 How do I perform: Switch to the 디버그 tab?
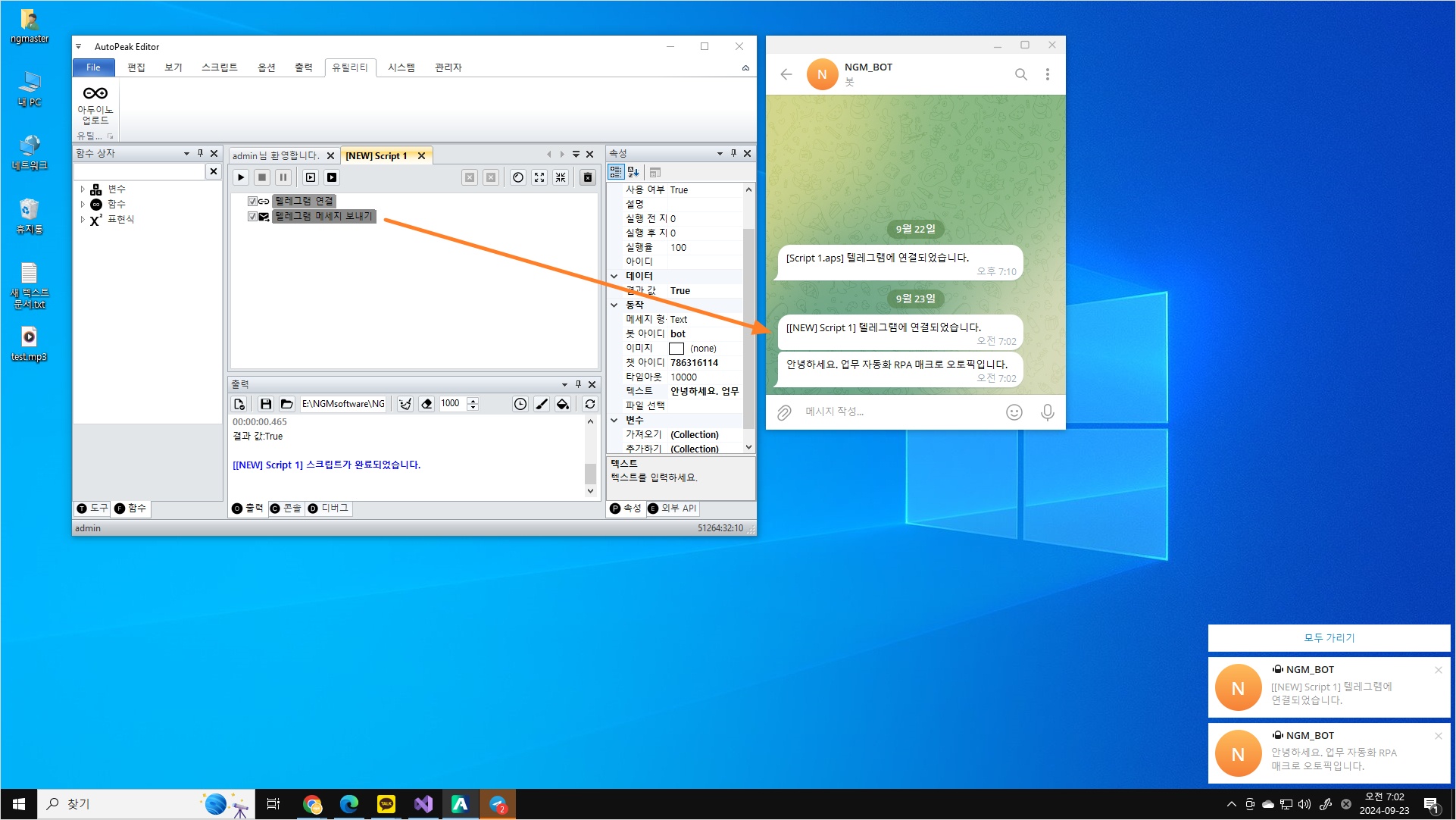click(x=329, y=509)
